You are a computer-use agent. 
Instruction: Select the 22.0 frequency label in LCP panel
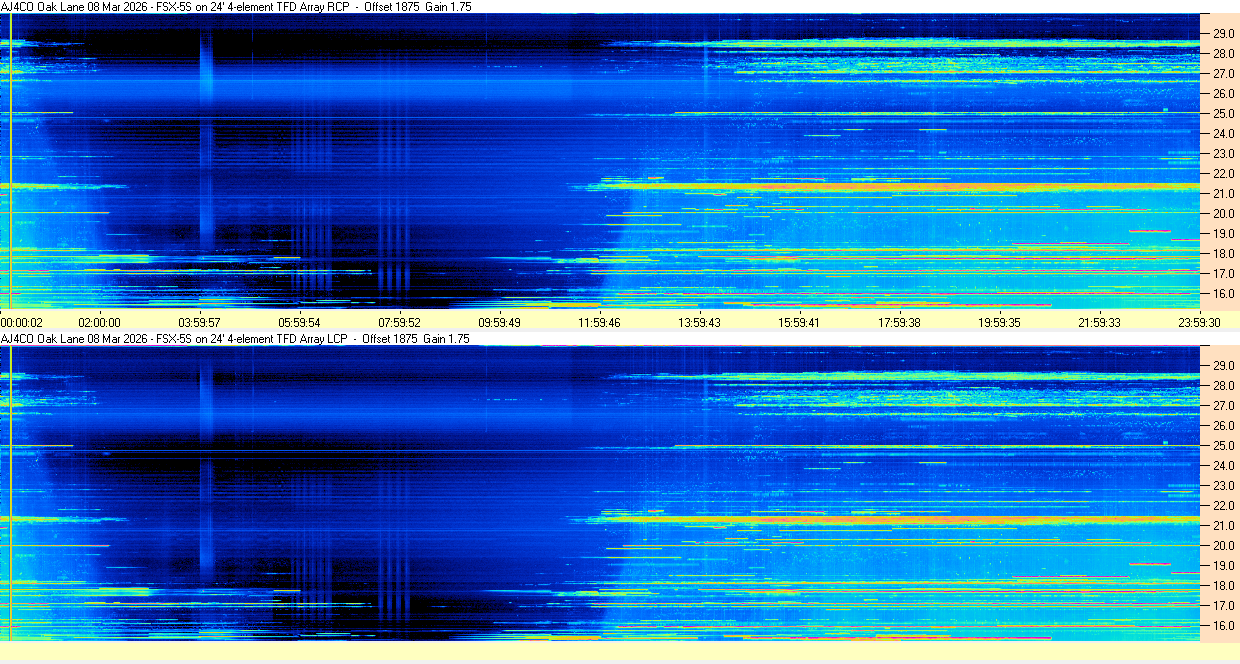pyautogui.click(x=1223, y=506)
